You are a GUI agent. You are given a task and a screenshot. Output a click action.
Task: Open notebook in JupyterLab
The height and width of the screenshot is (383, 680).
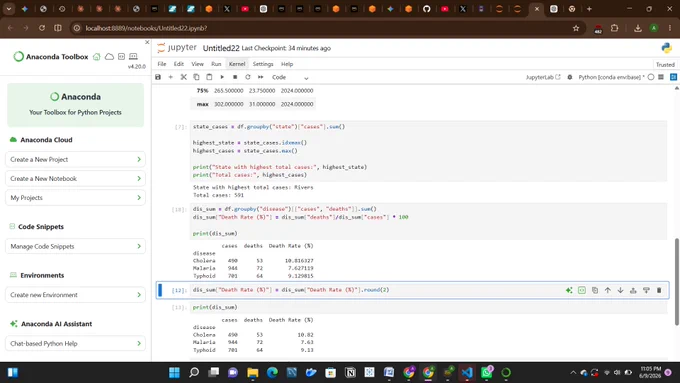pos(543,77)
